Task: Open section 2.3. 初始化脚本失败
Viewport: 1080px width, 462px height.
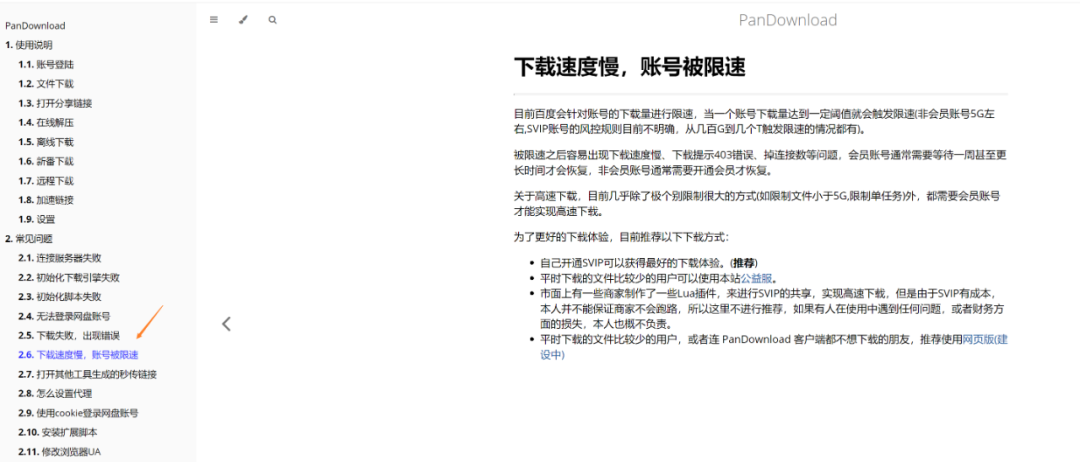Action: [60, 297]
